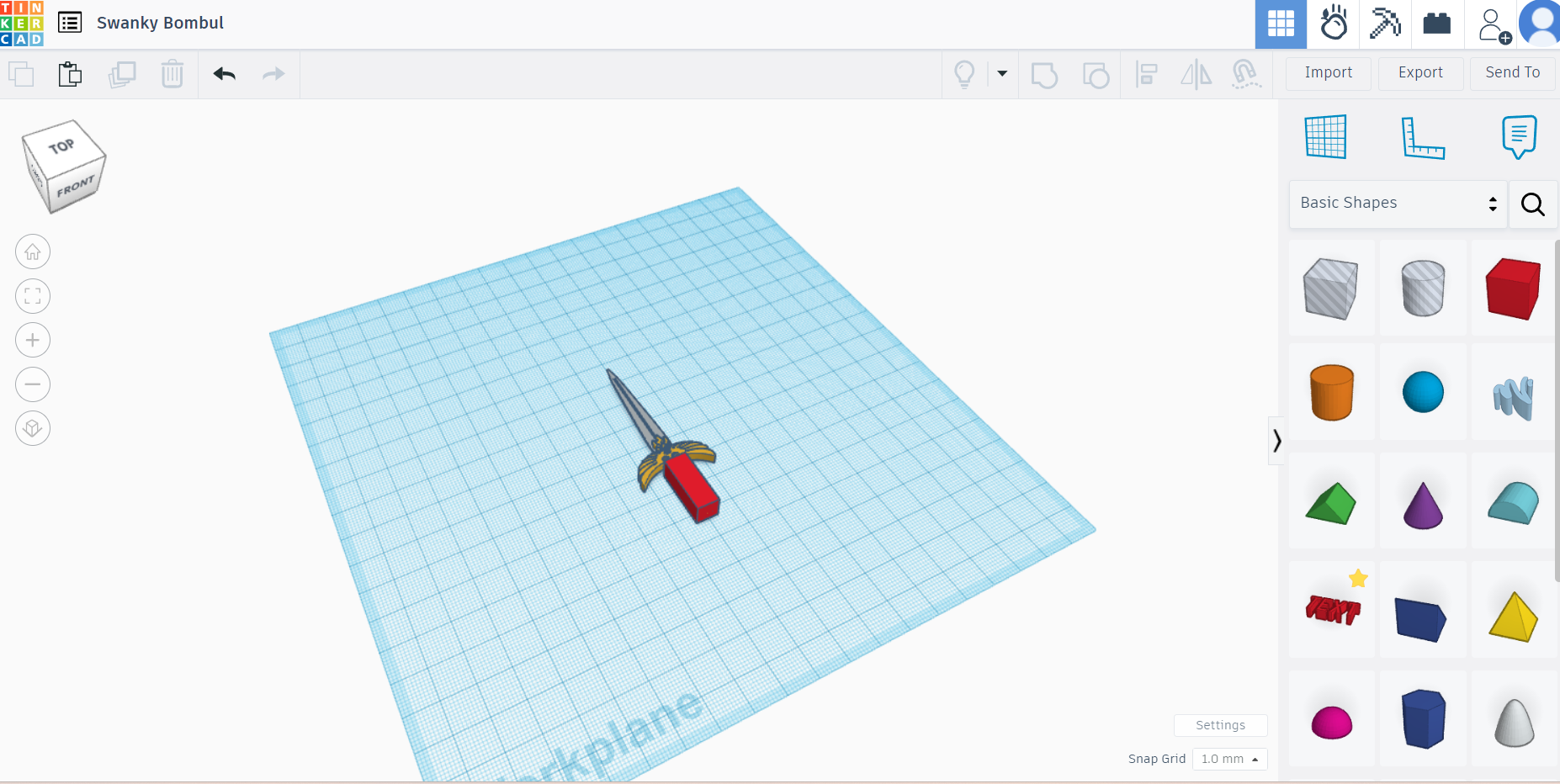Screen dimensions: 1560x784
Task: Open the Snap Grid 1.0 mm dropdown
Action: [1229, 759]
